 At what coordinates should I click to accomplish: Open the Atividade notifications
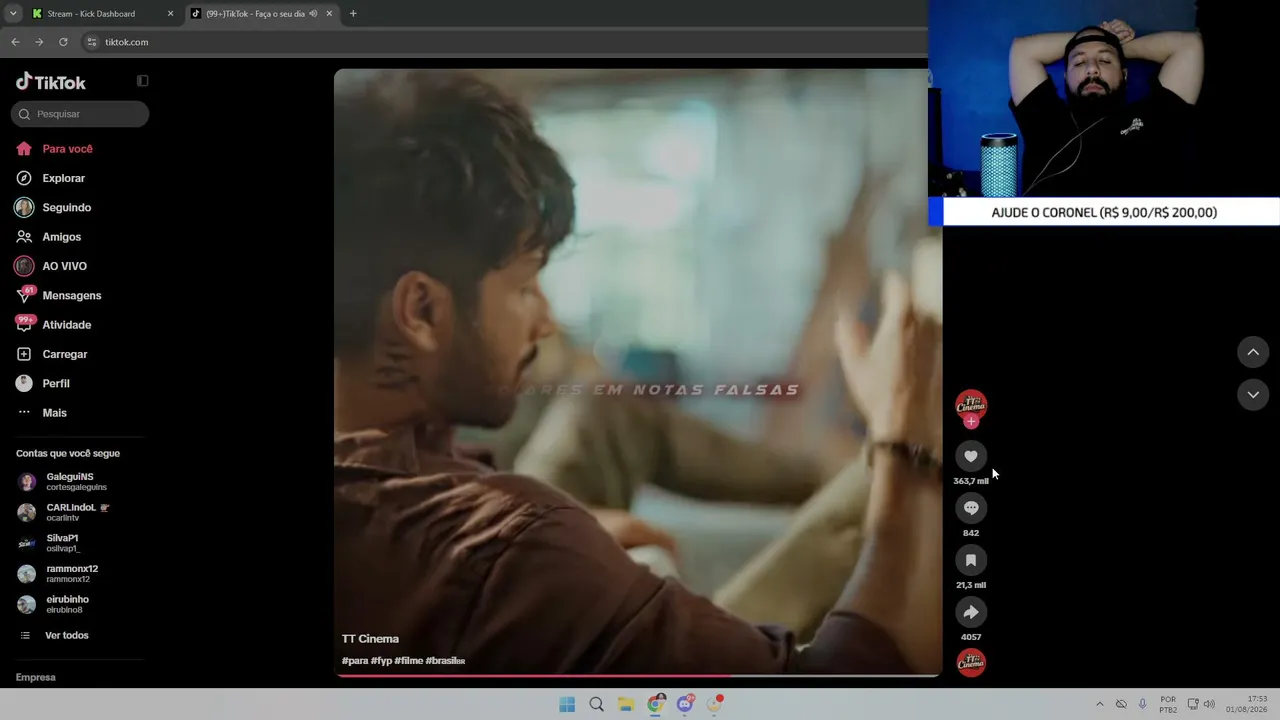point(66,325)
